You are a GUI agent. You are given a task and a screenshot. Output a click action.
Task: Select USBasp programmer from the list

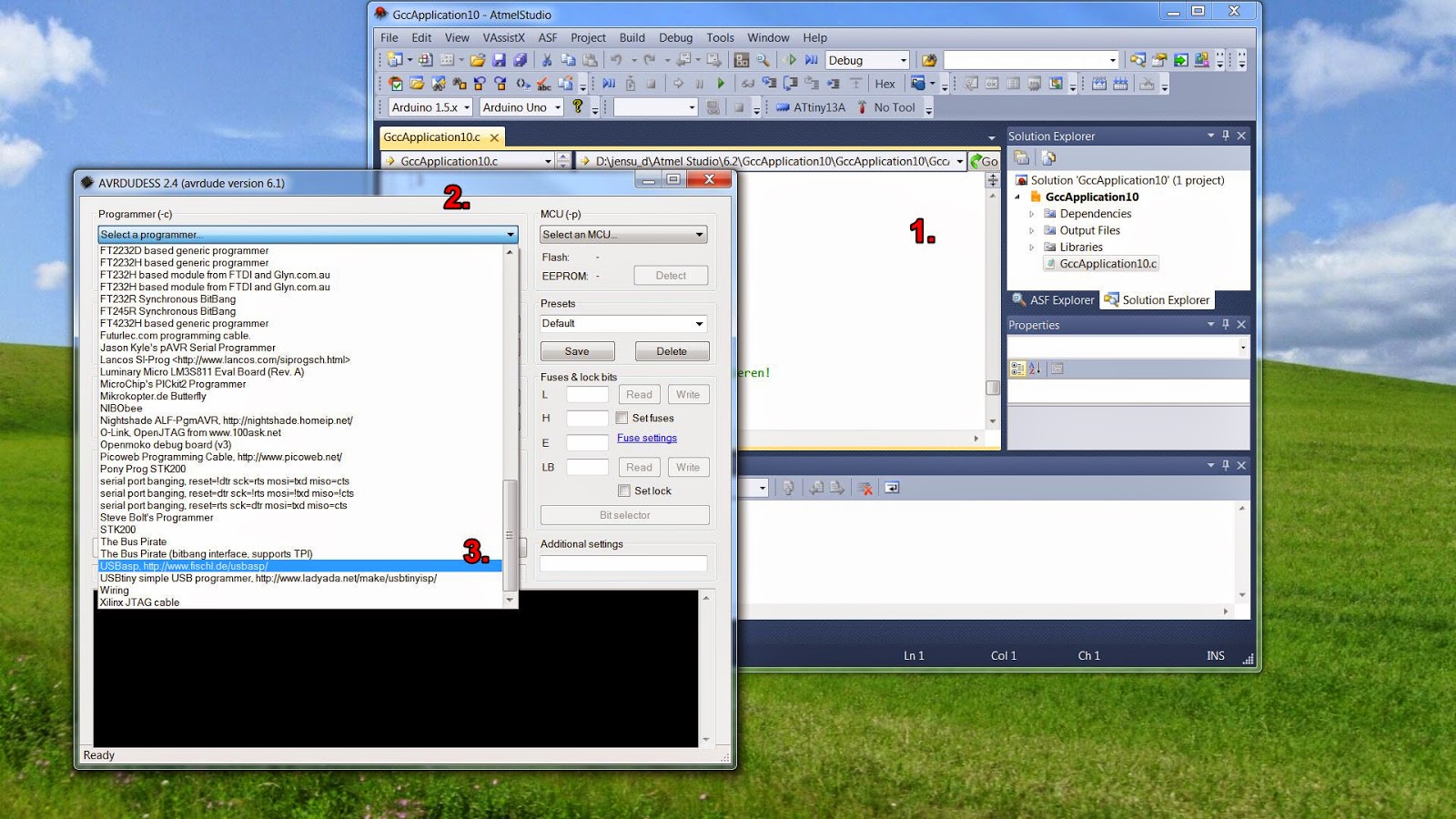[300, 566]
